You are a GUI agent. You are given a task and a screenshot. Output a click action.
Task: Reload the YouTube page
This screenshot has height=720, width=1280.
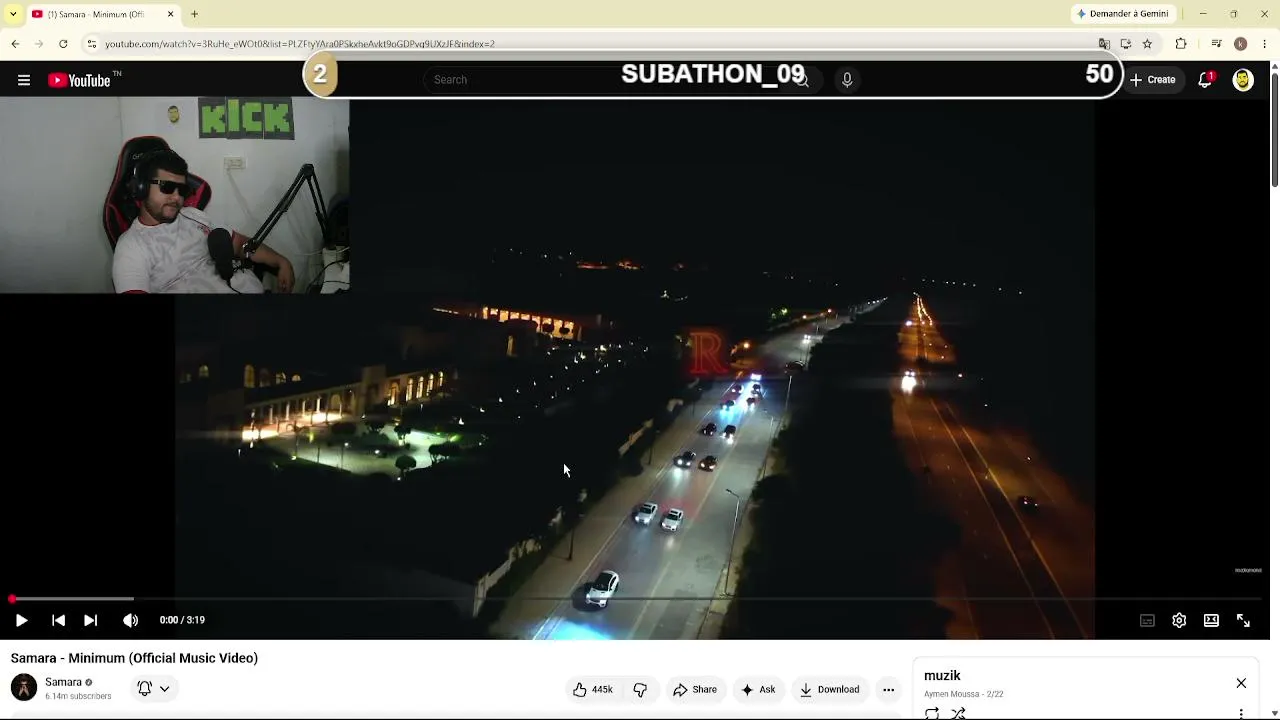pyautogui.click(x=63, y=44)
